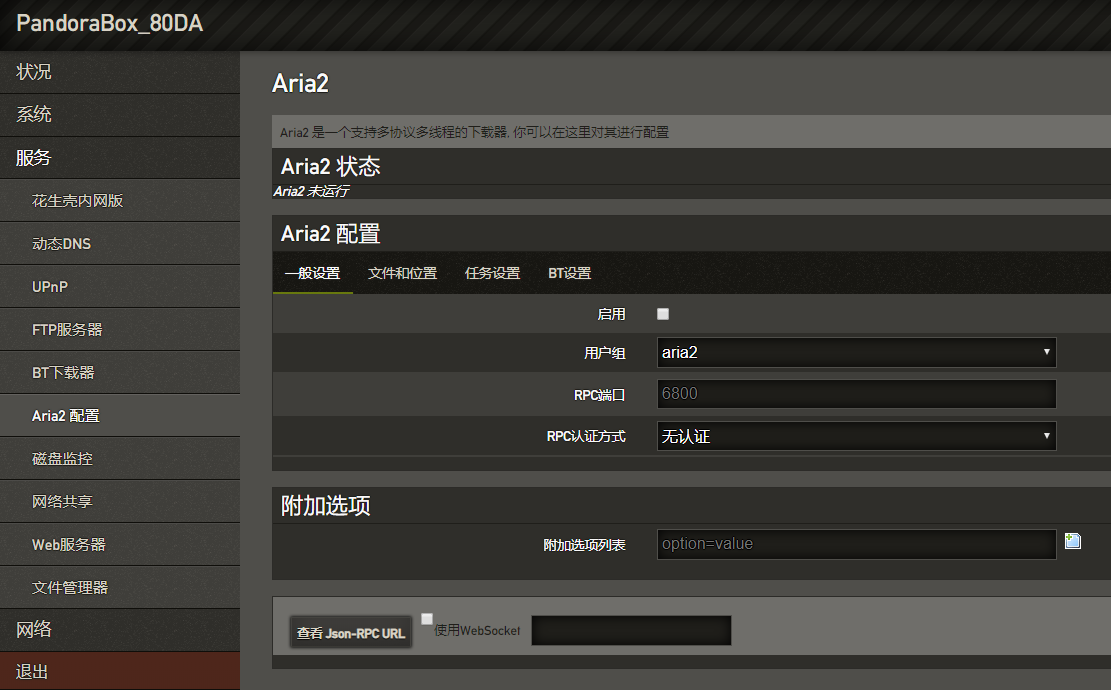
Task: Switch to the 文件和位置 tab
Action: [x=402, y=273]
